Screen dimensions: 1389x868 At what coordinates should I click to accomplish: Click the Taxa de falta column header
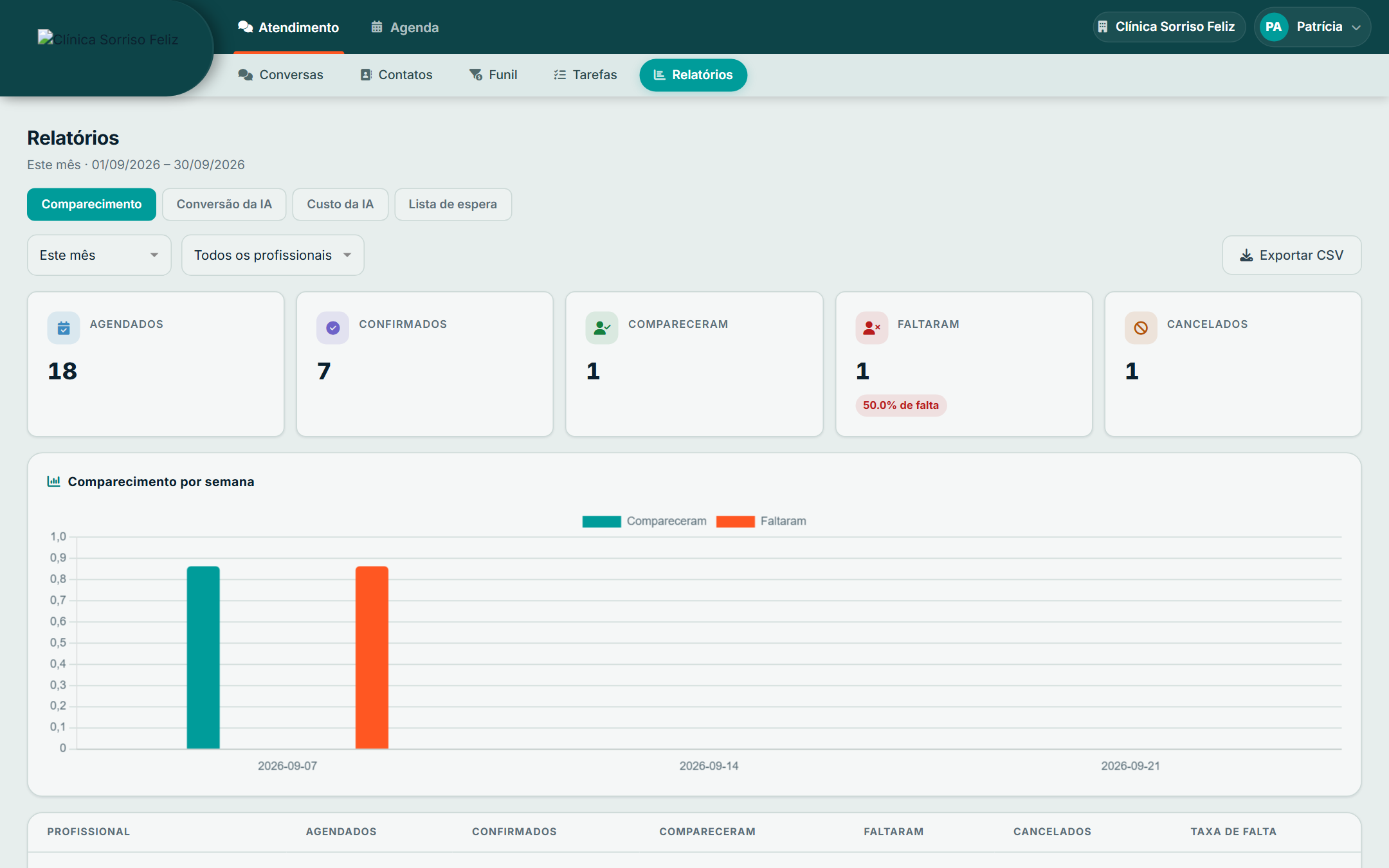[x=1233, y=831]
